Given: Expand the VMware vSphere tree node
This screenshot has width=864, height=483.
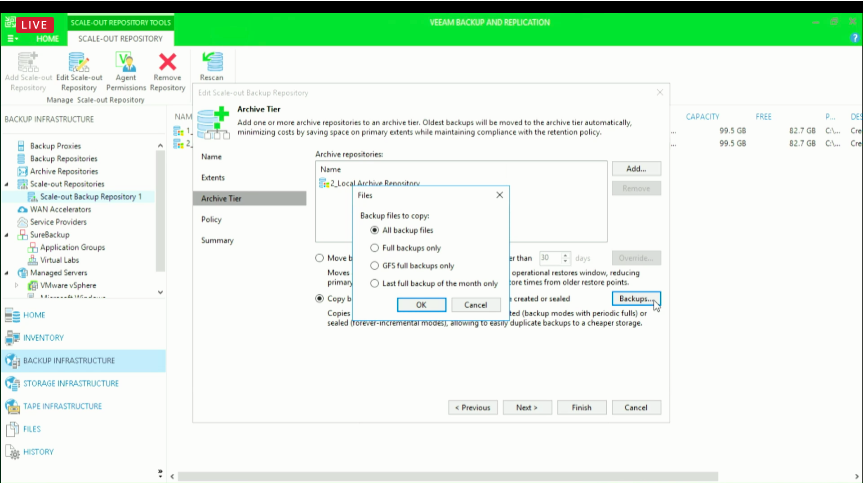Looking at the screenshot, I should coord(16,285).
